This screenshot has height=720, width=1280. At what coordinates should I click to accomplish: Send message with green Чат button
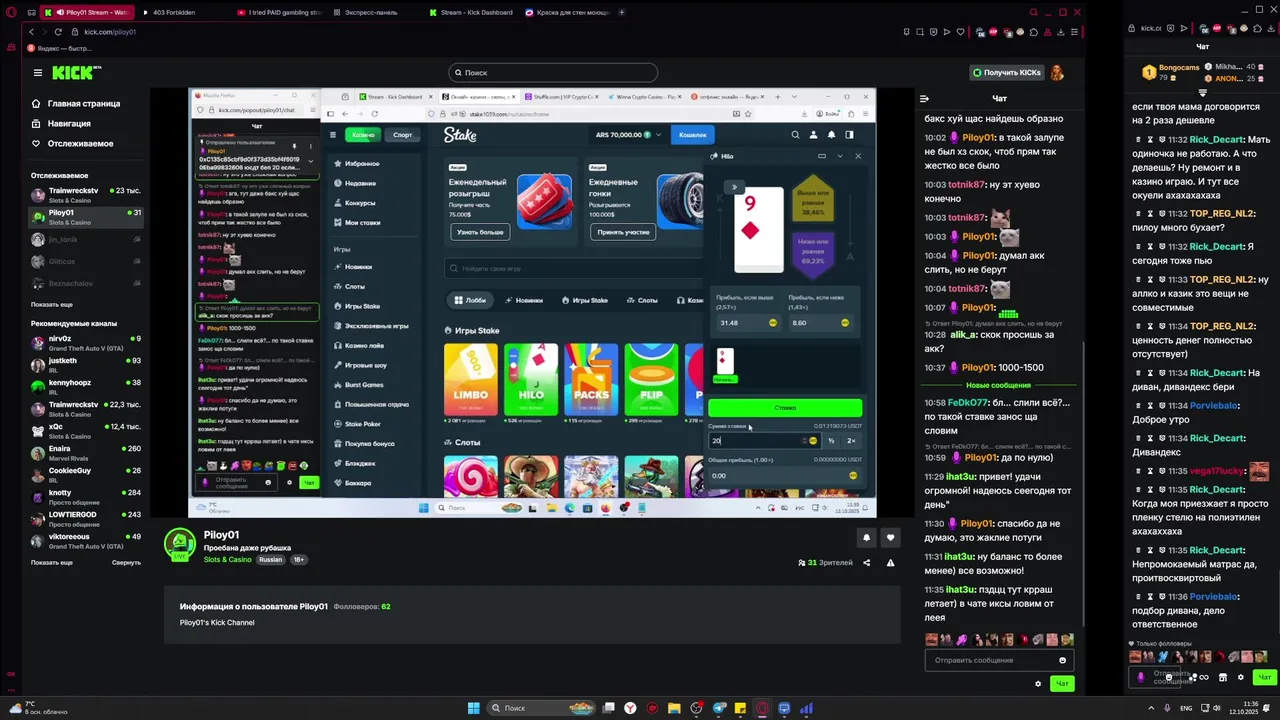[1062, 684]
